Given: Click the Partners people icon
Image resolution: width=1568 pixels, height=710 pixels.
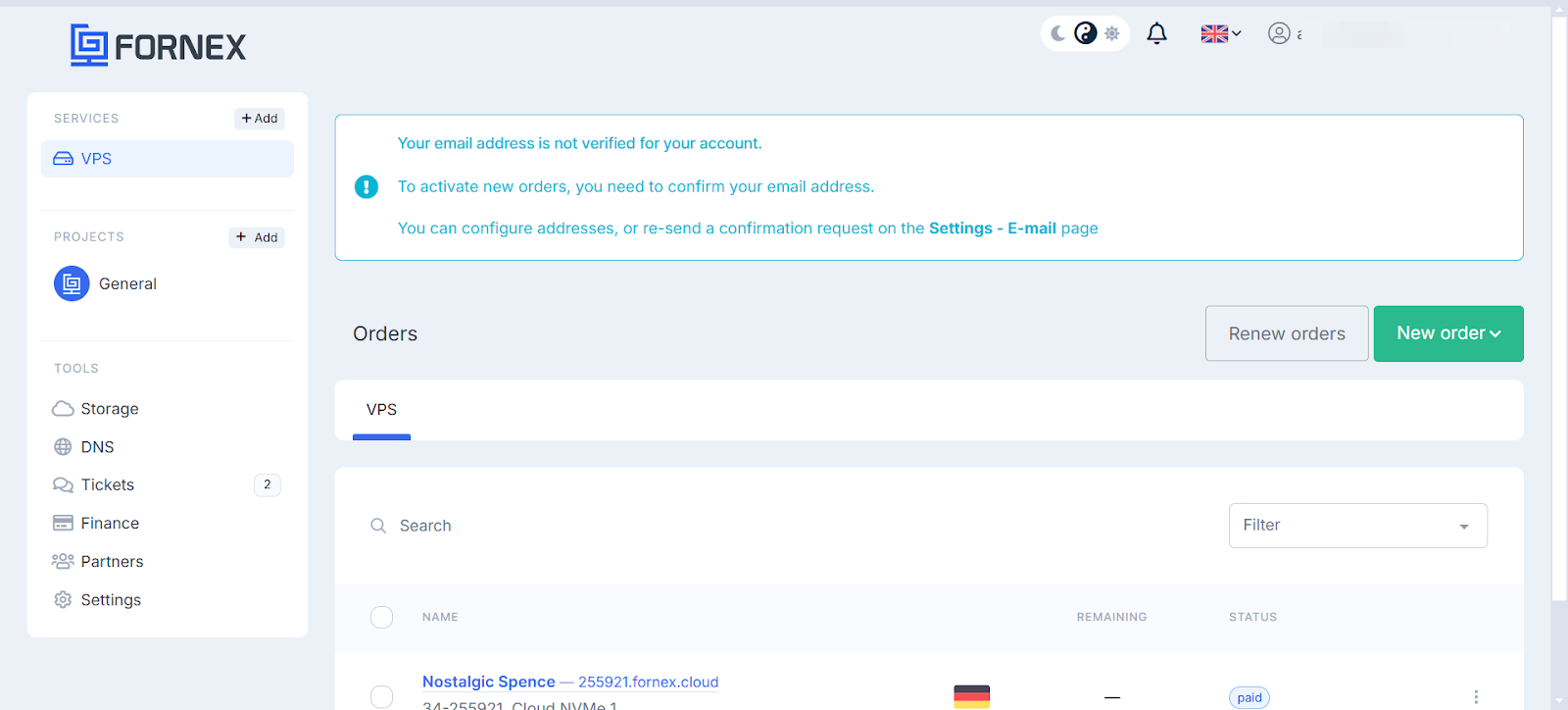Looking at the screenshot, I should [63, 561].
